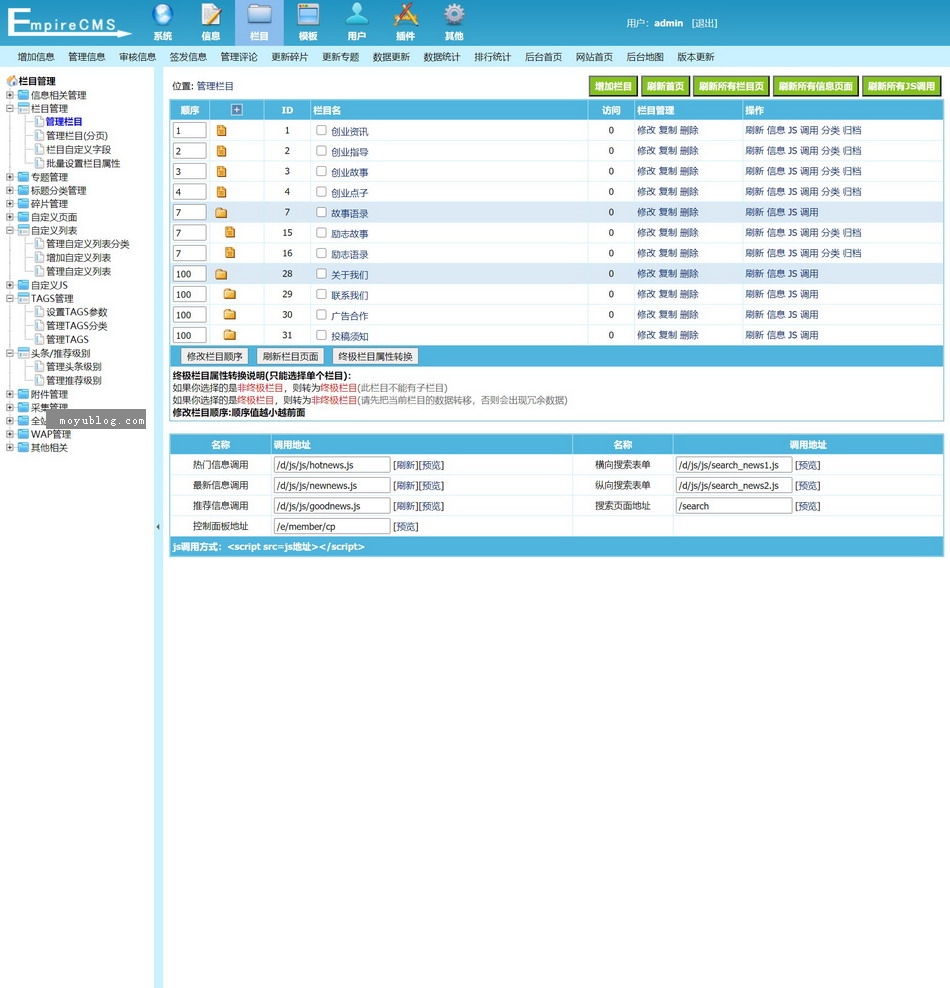Click the EmpireCMS logo
The image size is (950, 988).
(68, 23)
